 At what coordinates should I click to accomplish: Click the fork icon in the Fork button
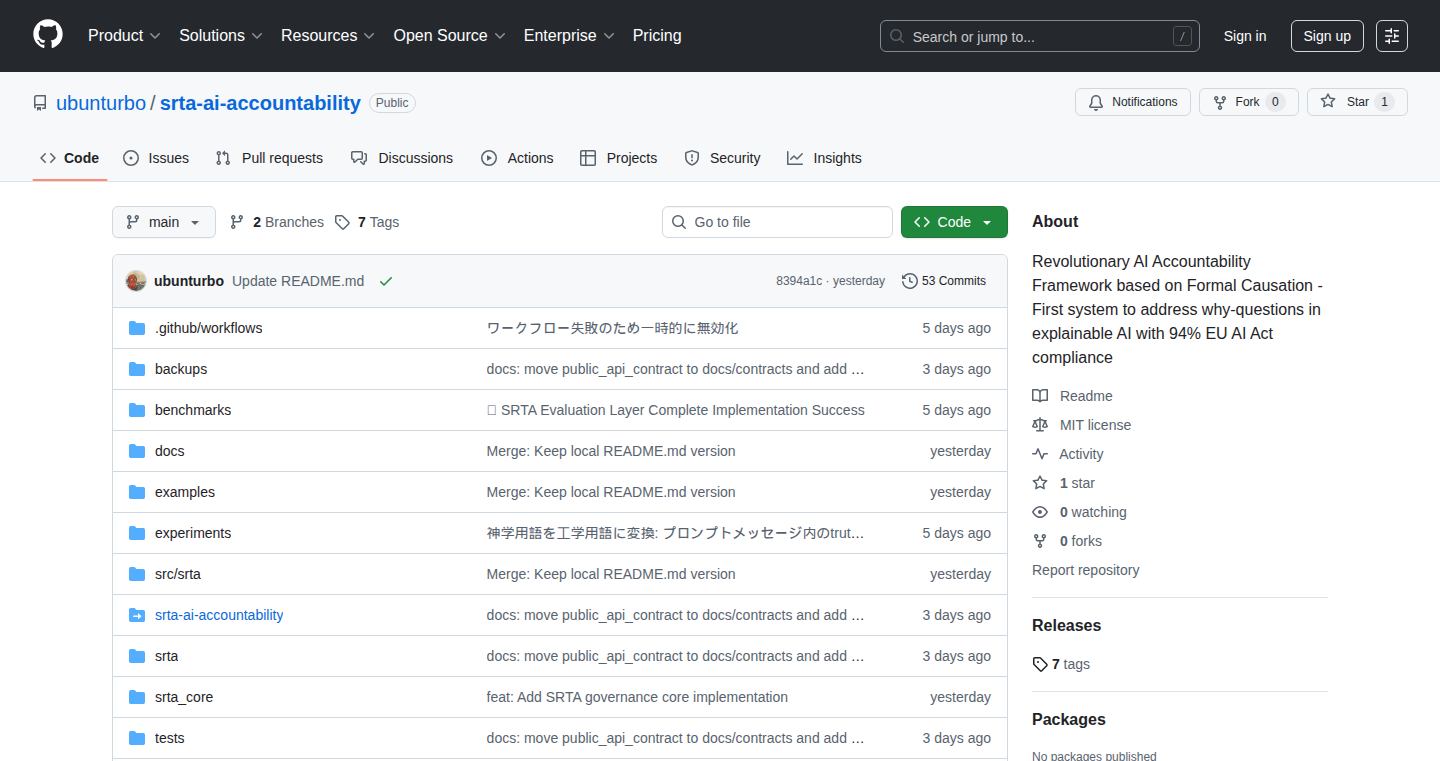(1220, 102)
